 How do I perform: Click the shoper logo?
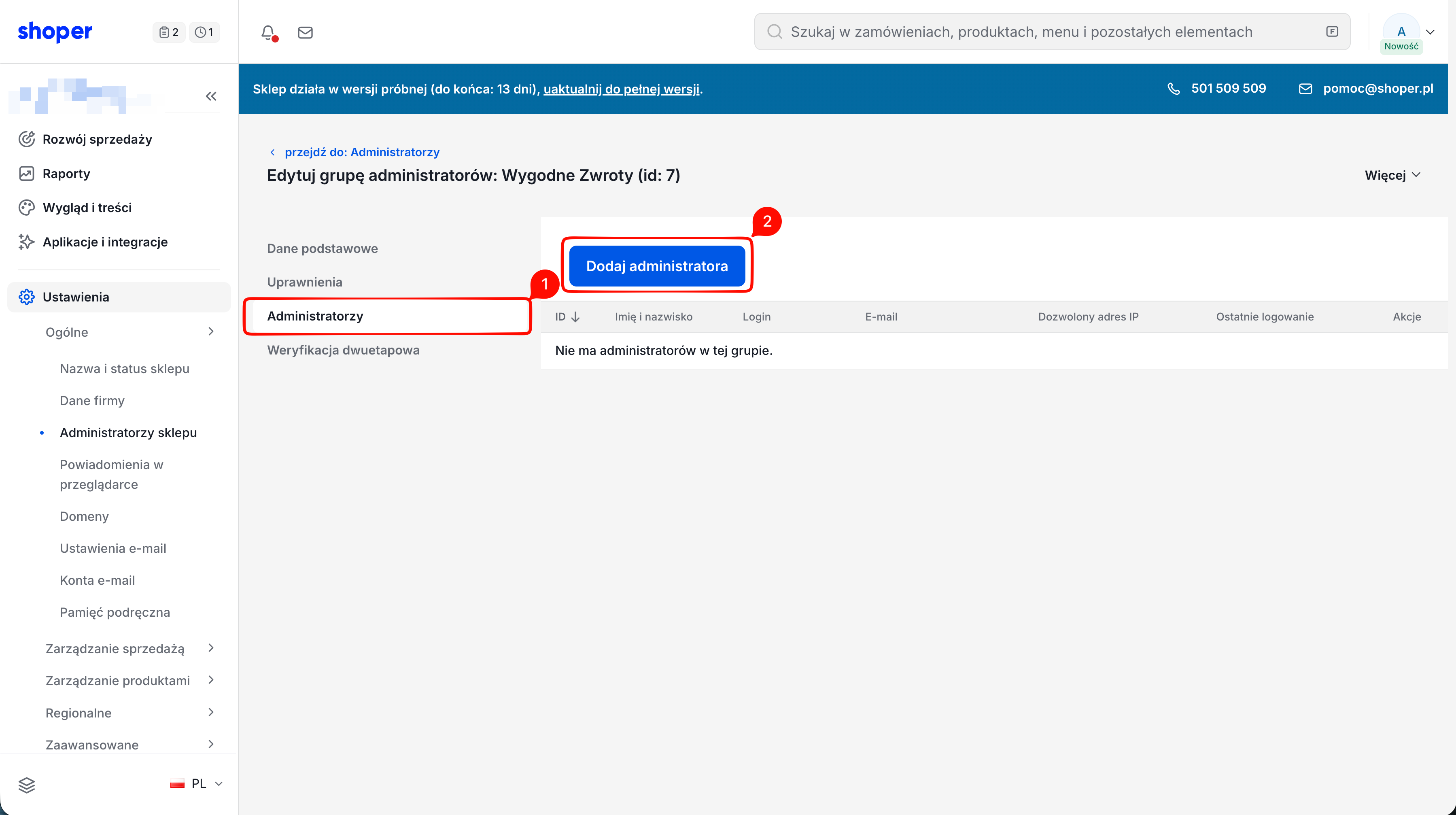55,32
